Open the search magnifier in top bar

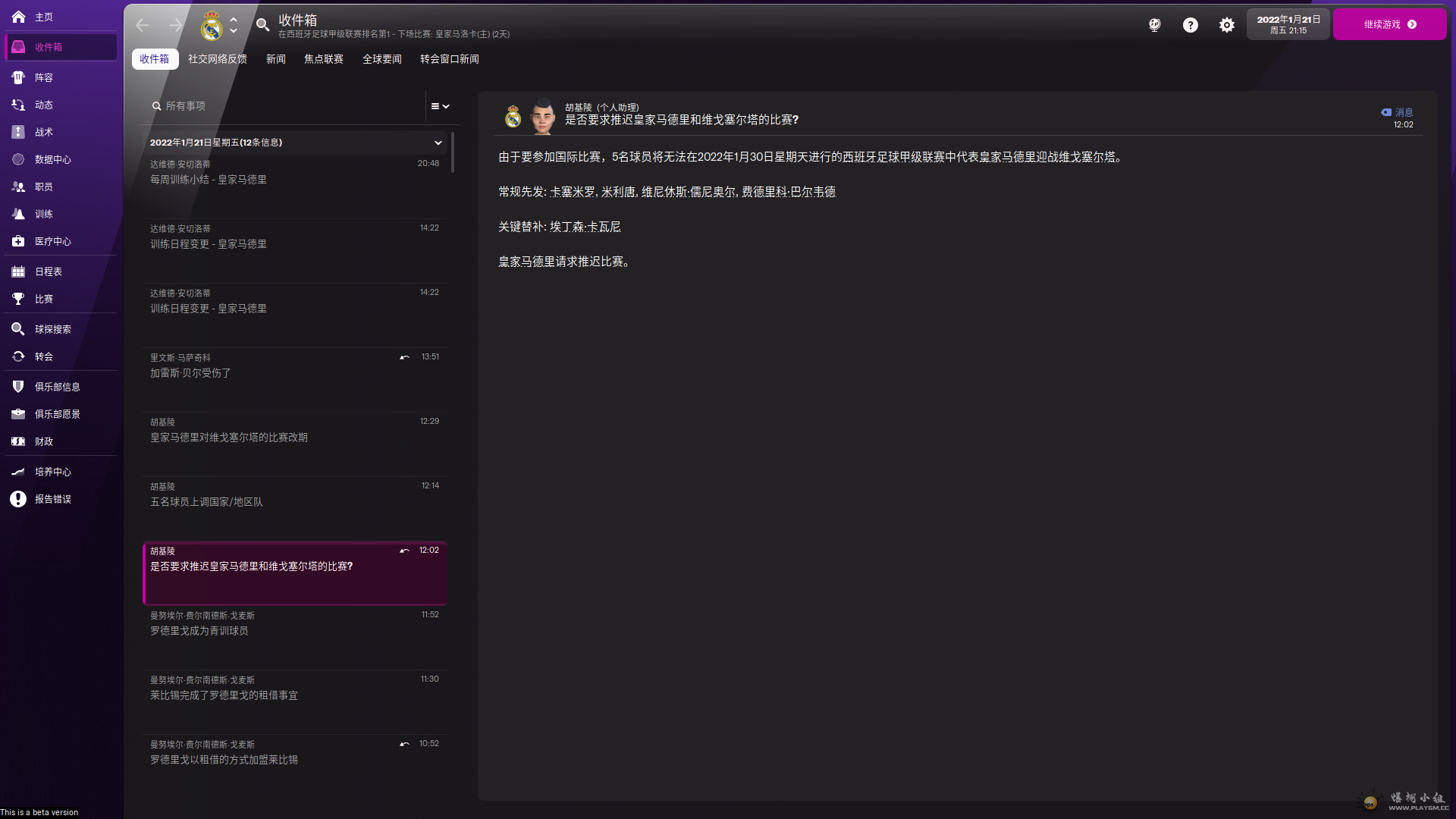(262, 25)
